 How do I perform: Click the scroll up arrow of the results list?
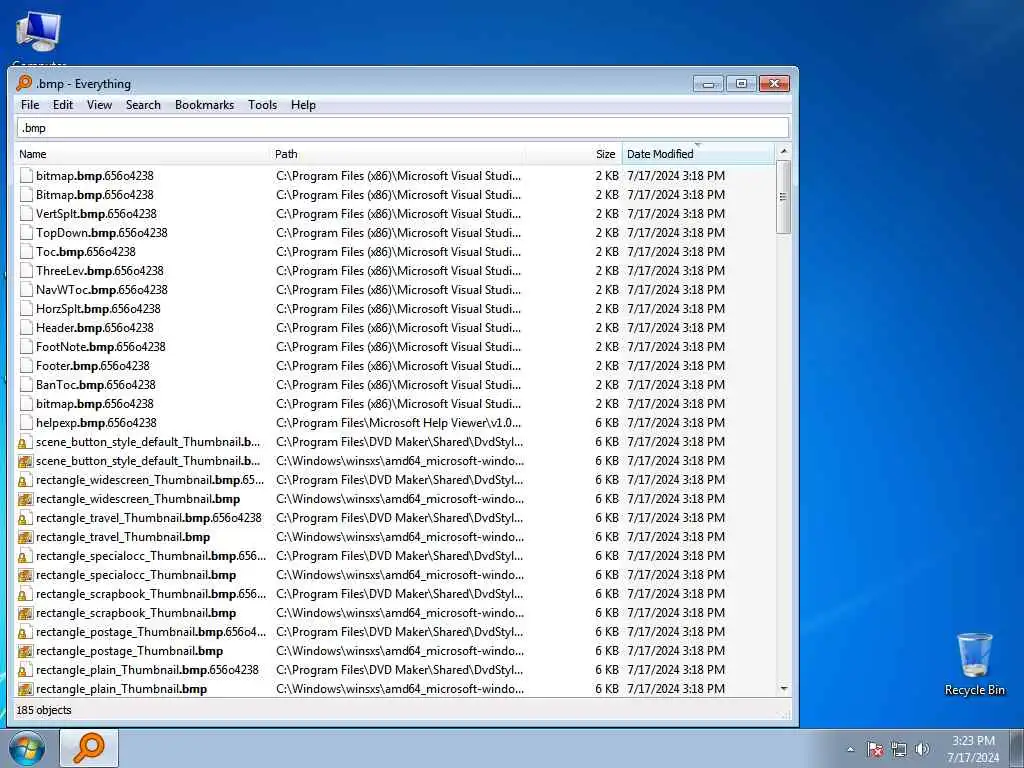[x=784, y=152]
